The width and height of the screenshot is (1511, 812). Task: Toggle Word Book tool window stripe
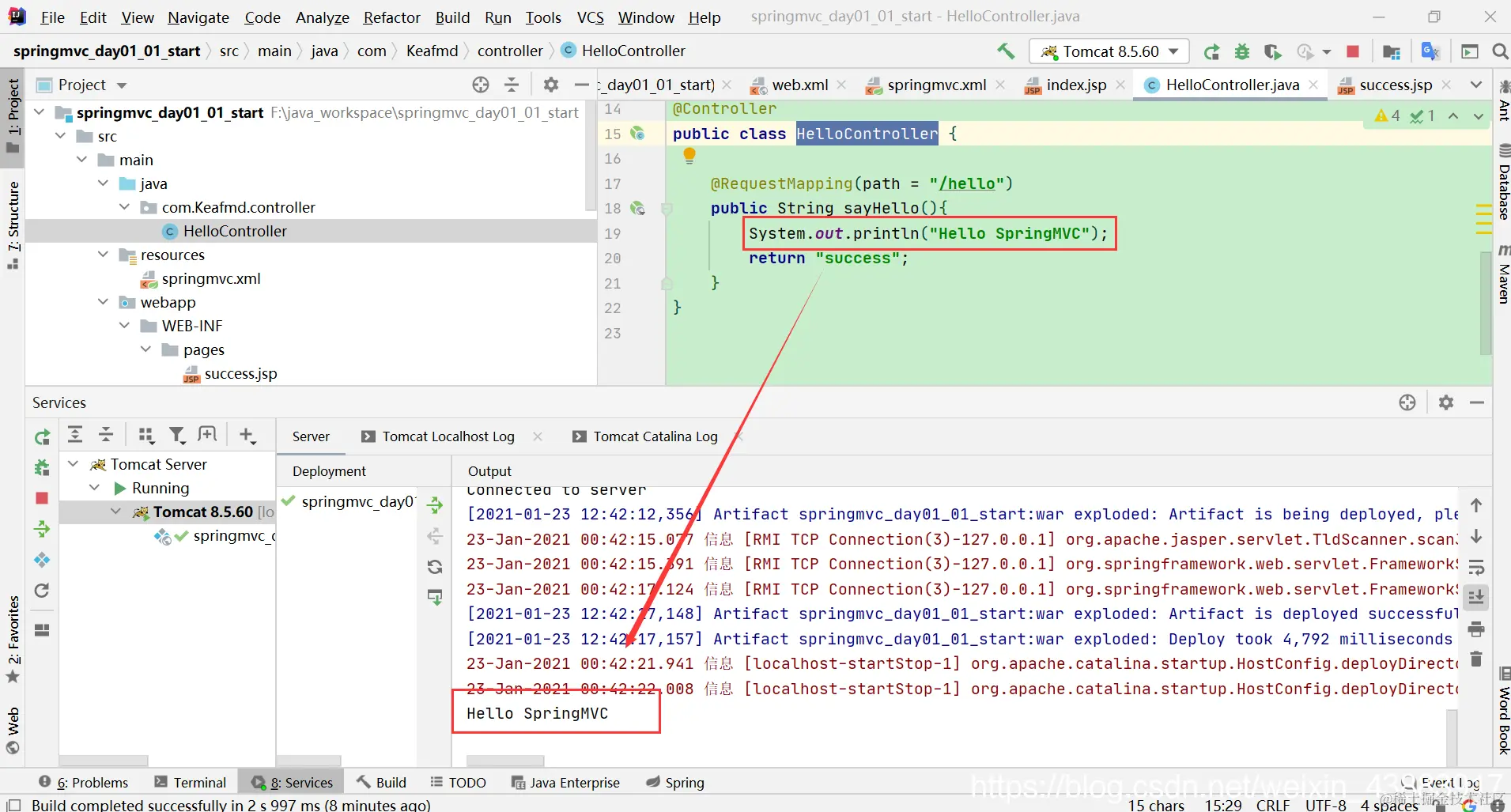pos(1503,712)
